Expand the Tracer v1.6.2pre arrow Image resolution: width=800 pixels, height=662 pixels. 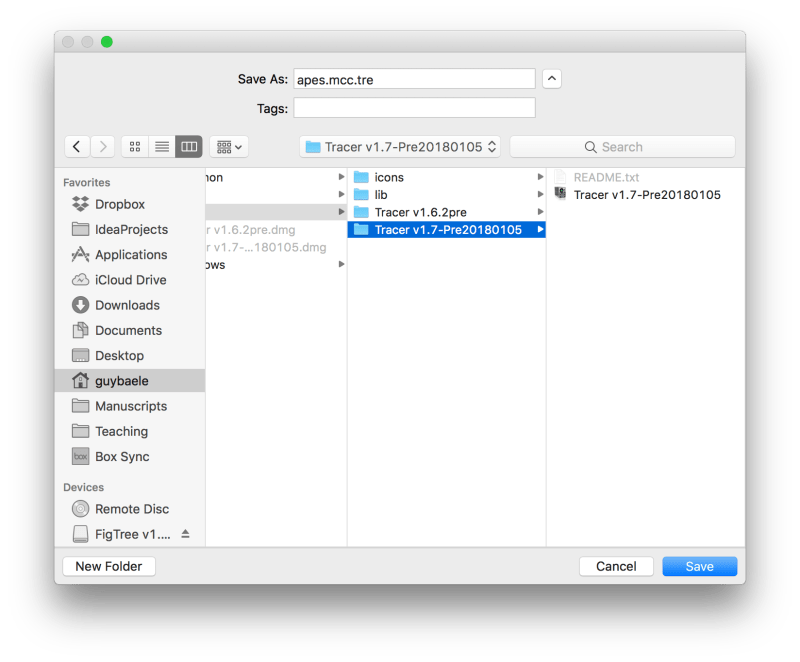pyautogui.click(x=540, y=212)
